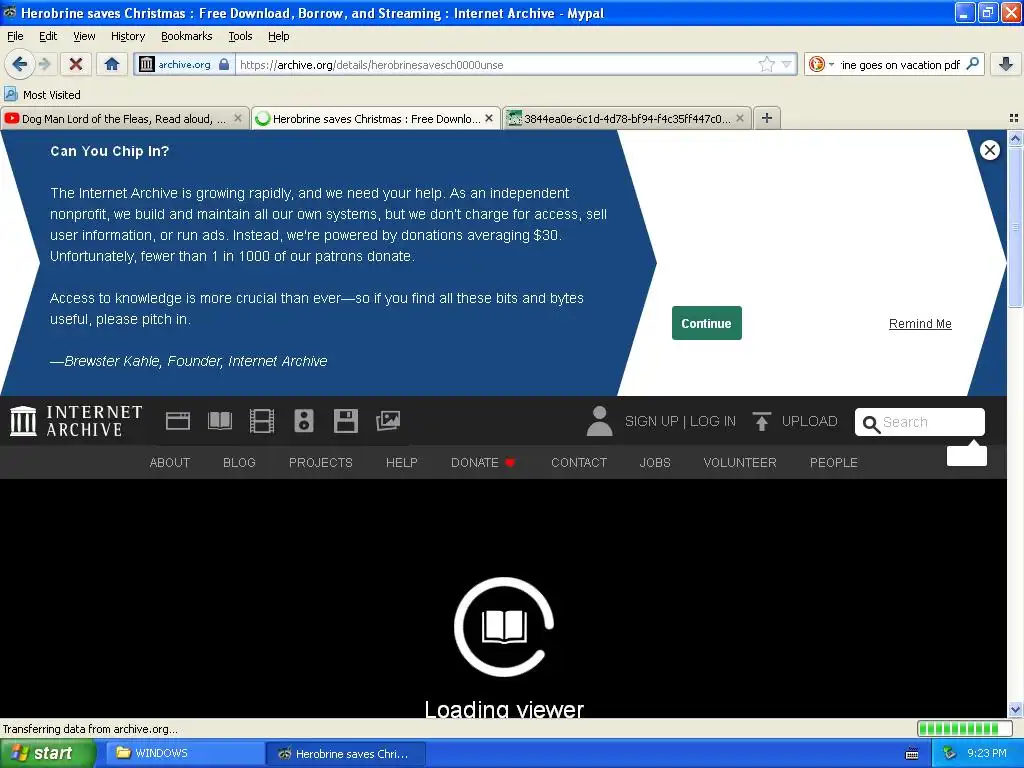Viewport: 1024px width, 768px height.
Task: Open the Most Visited bookmarks folder
Action: click(x=43, y=95)
